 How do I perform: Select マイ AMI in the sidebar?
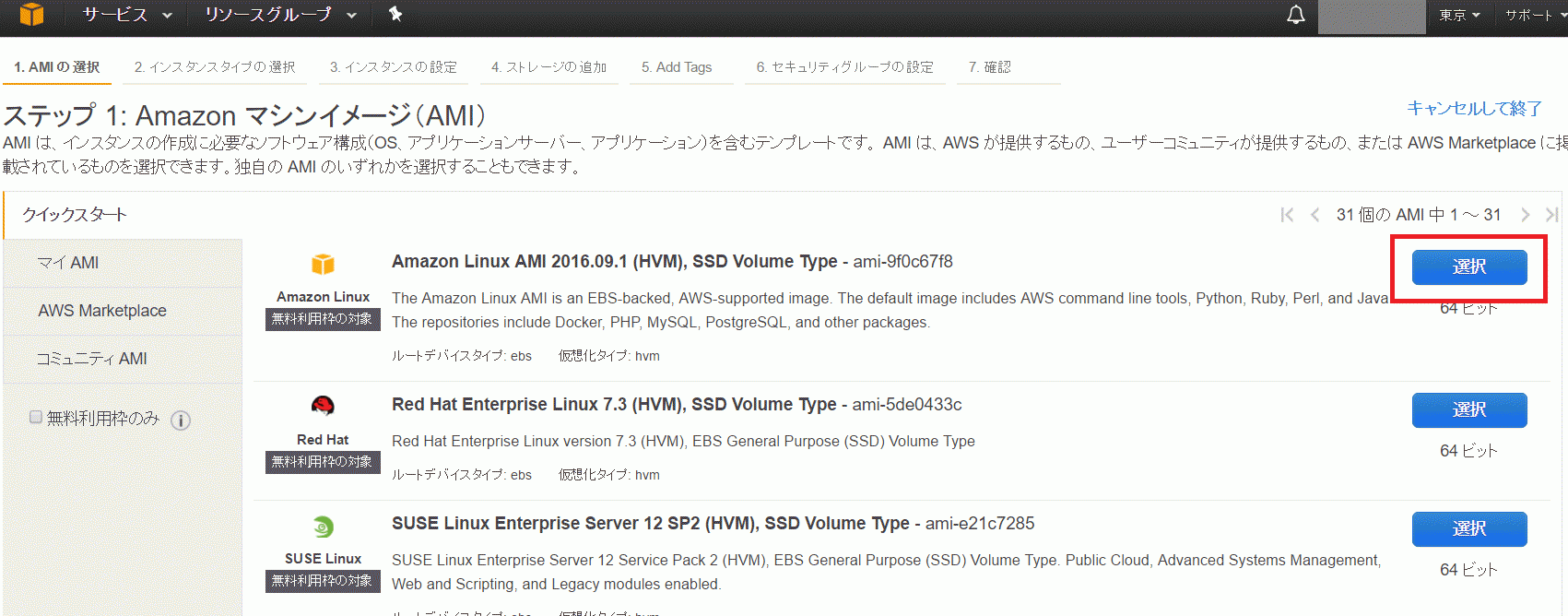pyautogui.click(x=124, y=264)
